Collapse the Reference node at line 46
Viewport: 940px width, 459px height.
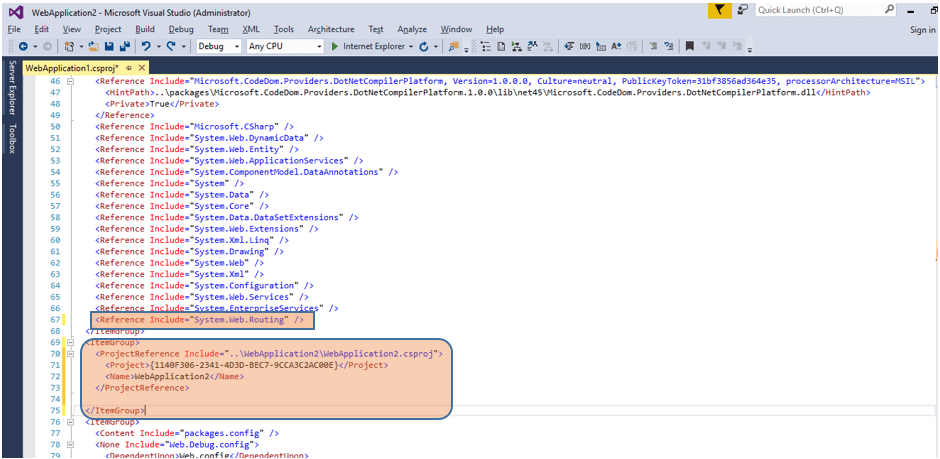pos(71,81)
